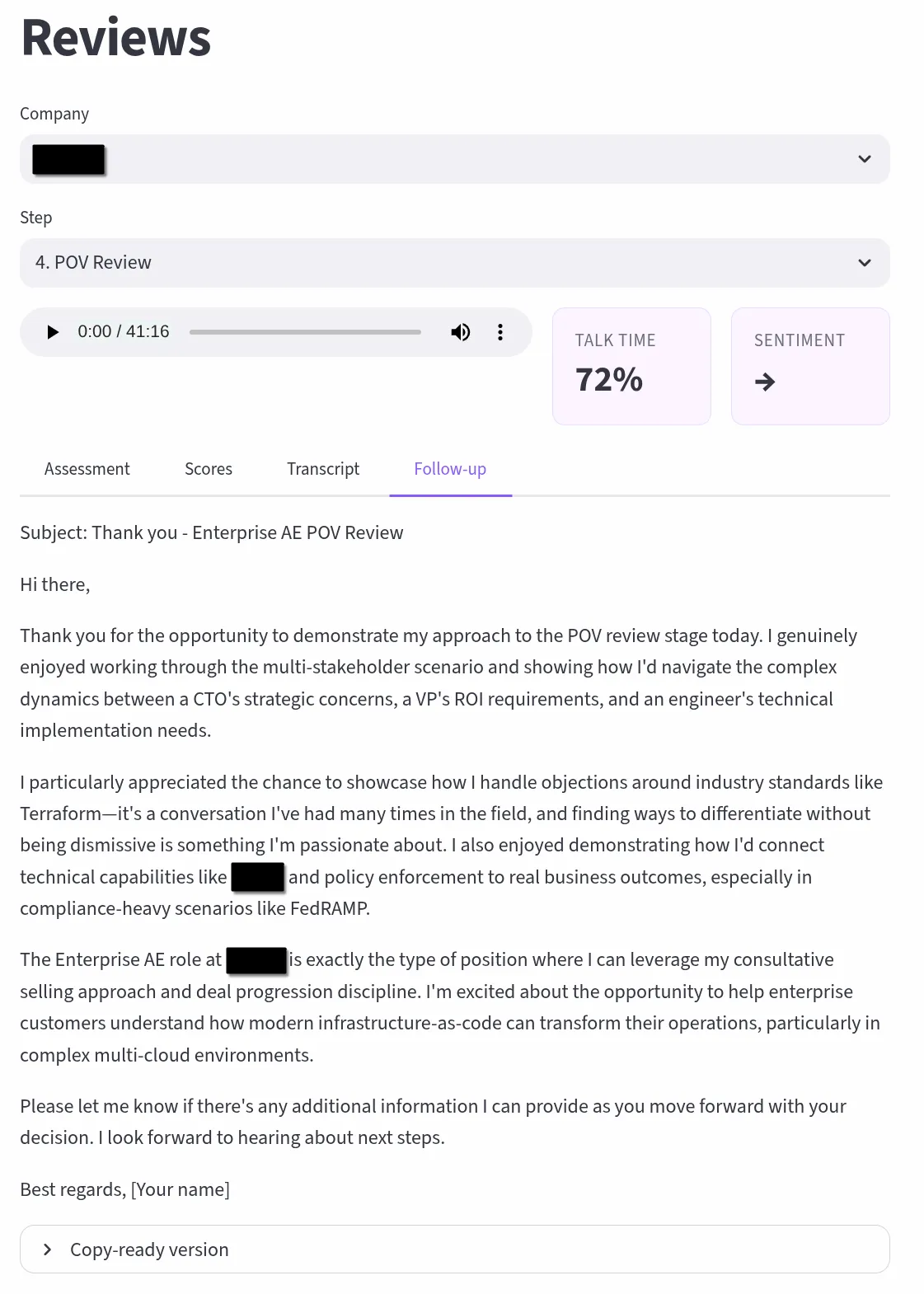Stay on the Follow-up tab
Image resolution: width=924 pixels, height=1294 pixels.
[x=450, y=468]
